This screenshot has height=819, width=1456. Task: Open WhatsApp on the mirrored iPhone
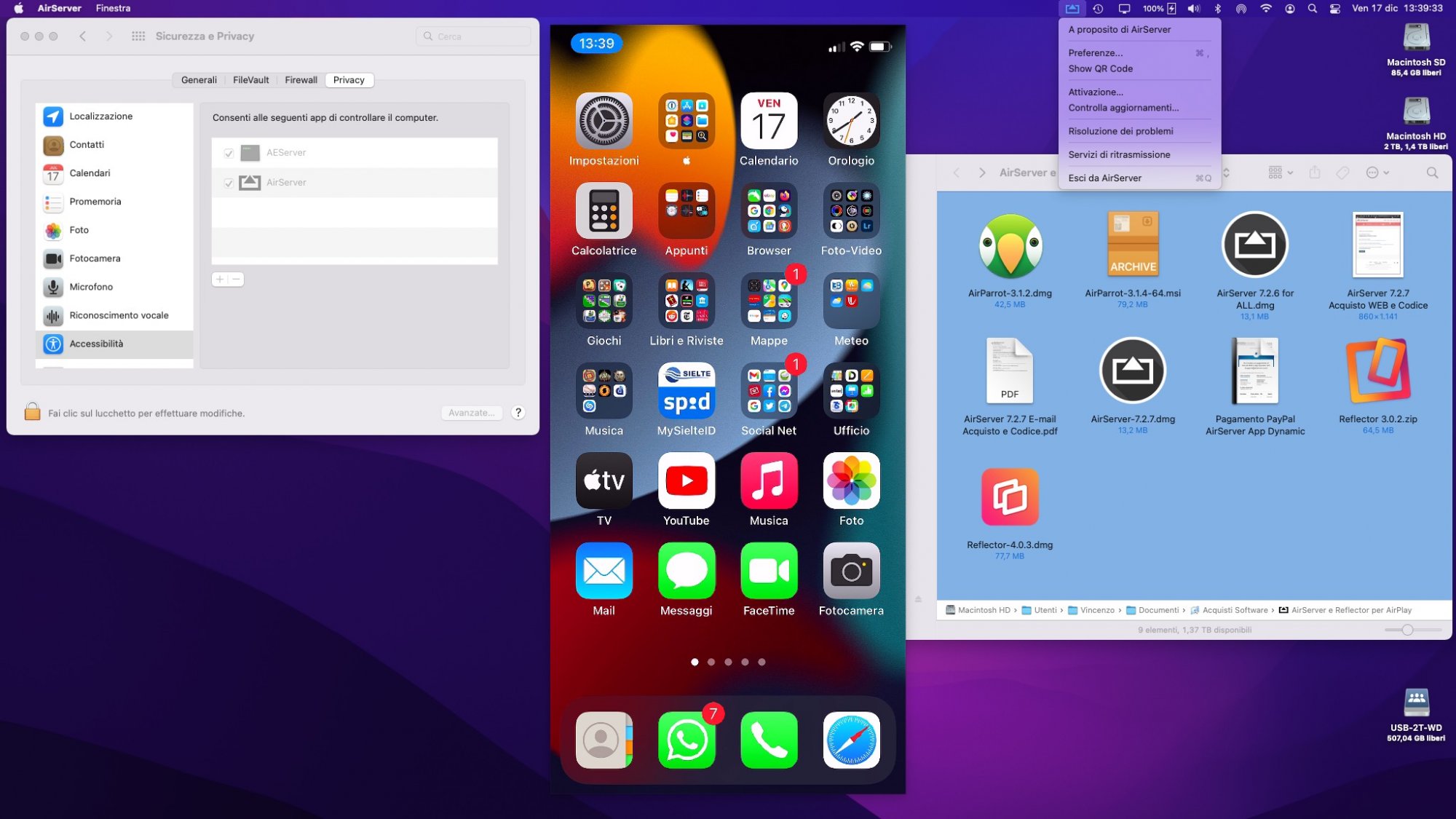(x=686, y=740)
